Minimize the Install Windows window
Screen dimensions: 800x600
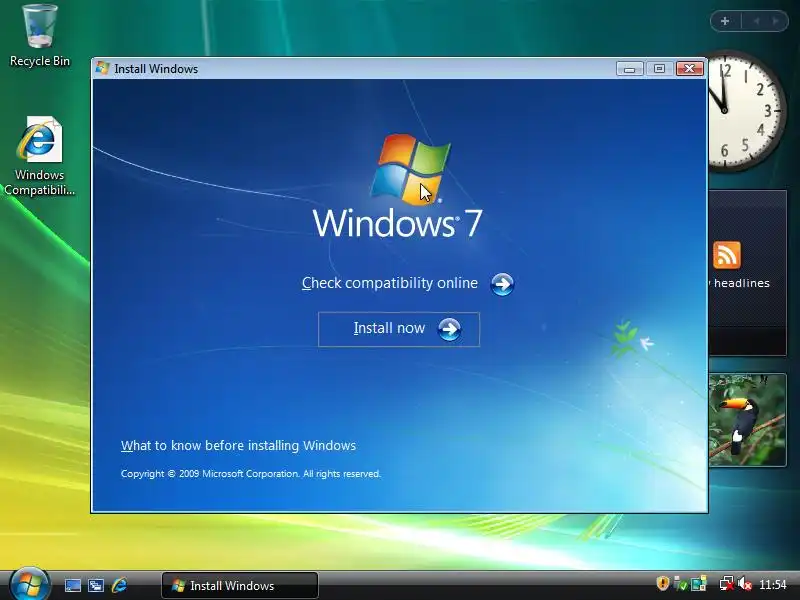point(629,68)
